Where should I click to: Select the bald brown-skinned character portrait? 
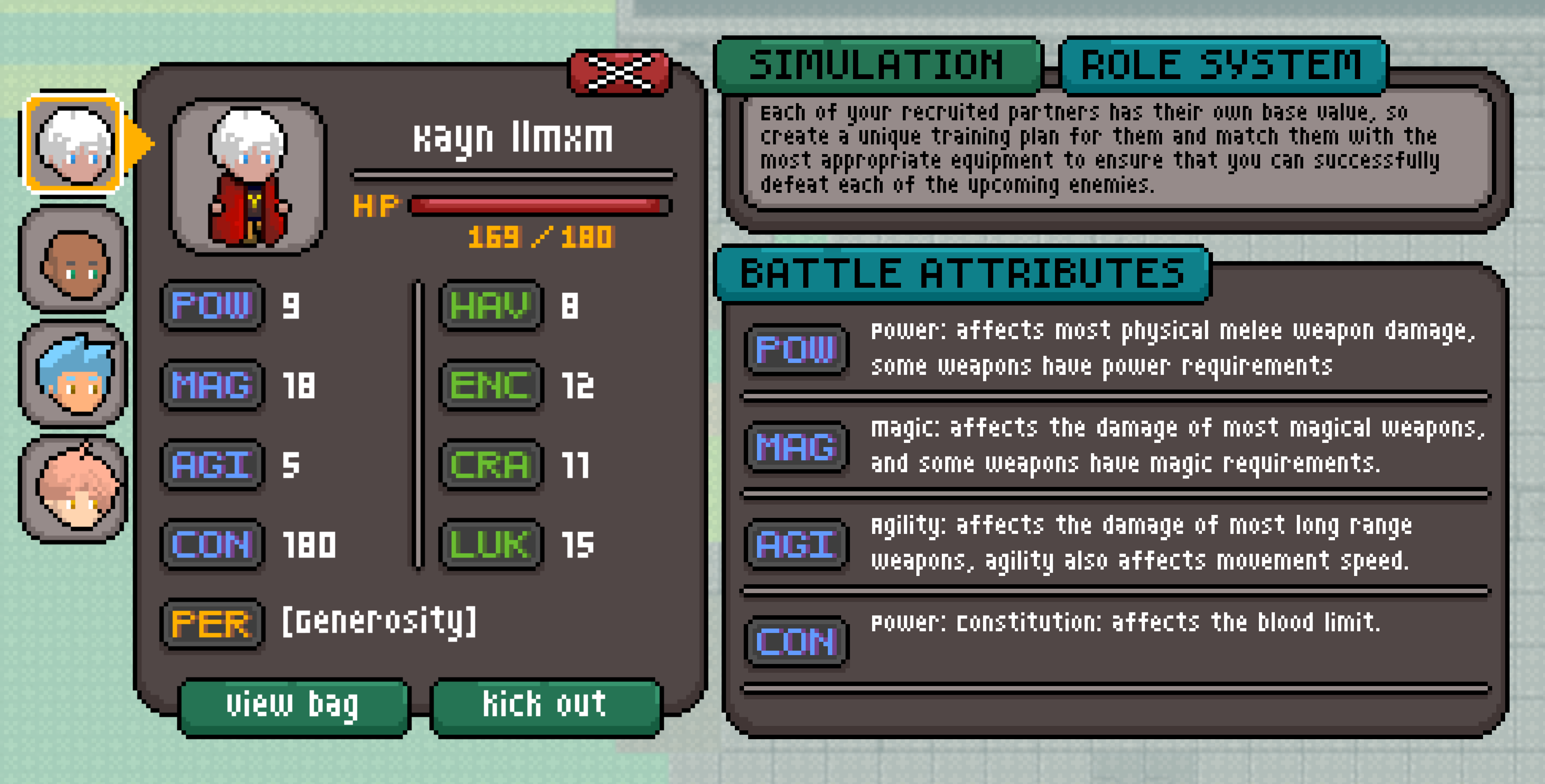tap(72, 259)
